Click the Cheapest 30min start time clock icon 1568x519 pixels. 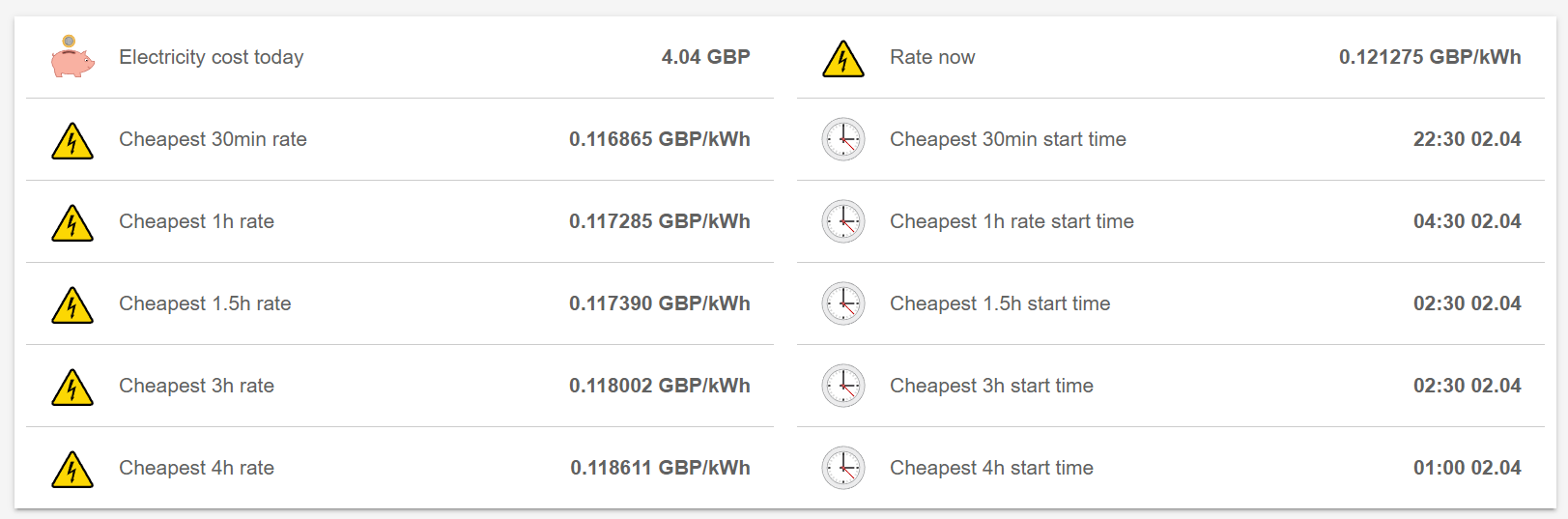(843, 139)
